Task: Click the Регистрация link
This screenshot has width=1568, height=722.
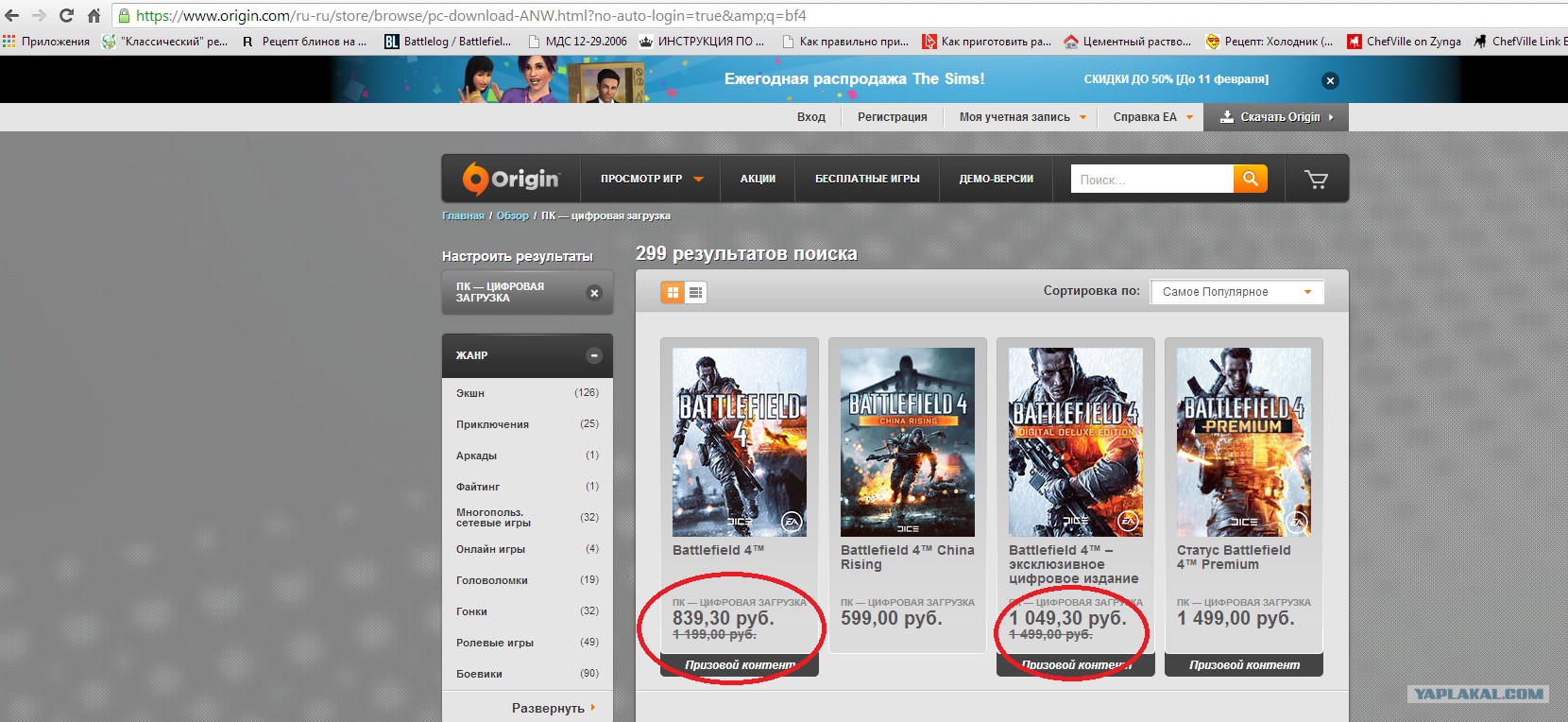Action: (892, 117)
